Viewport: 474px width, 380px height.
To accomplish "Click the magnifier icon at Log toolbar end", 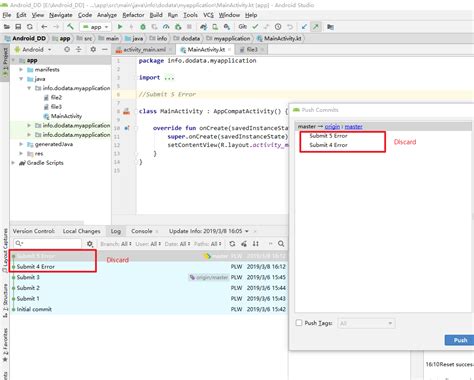I will 281,244.
